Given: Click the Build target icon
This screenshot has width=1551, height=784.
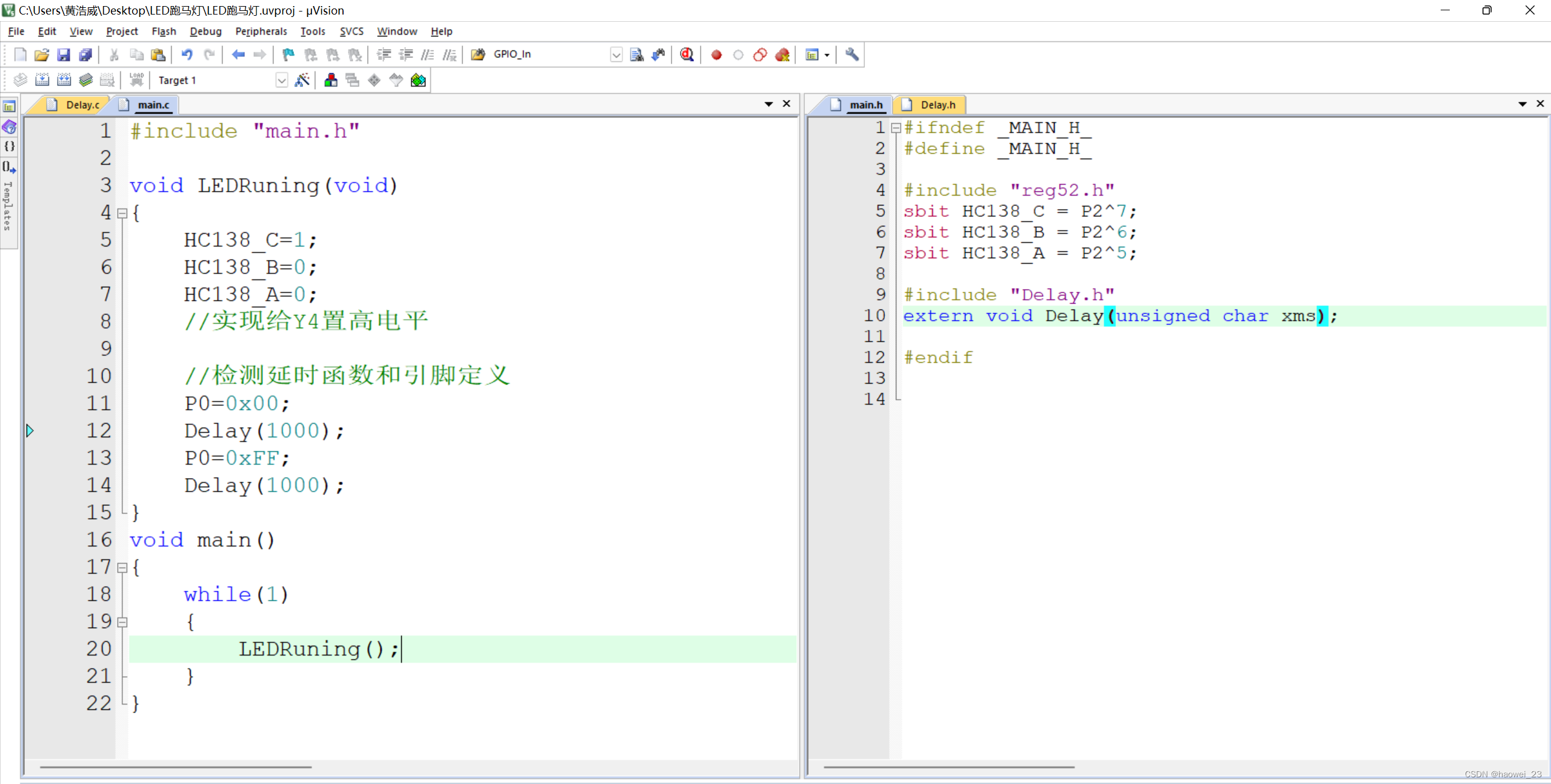Looking at the screenshot, I should (42, 80).
